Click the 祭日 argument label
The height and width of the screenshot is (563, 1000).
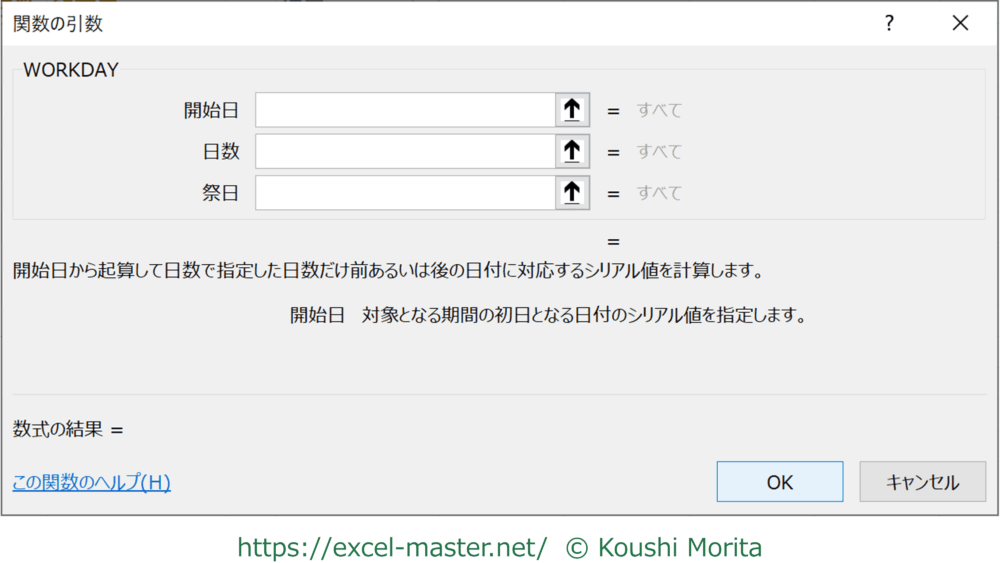click(x=220, y=193)
